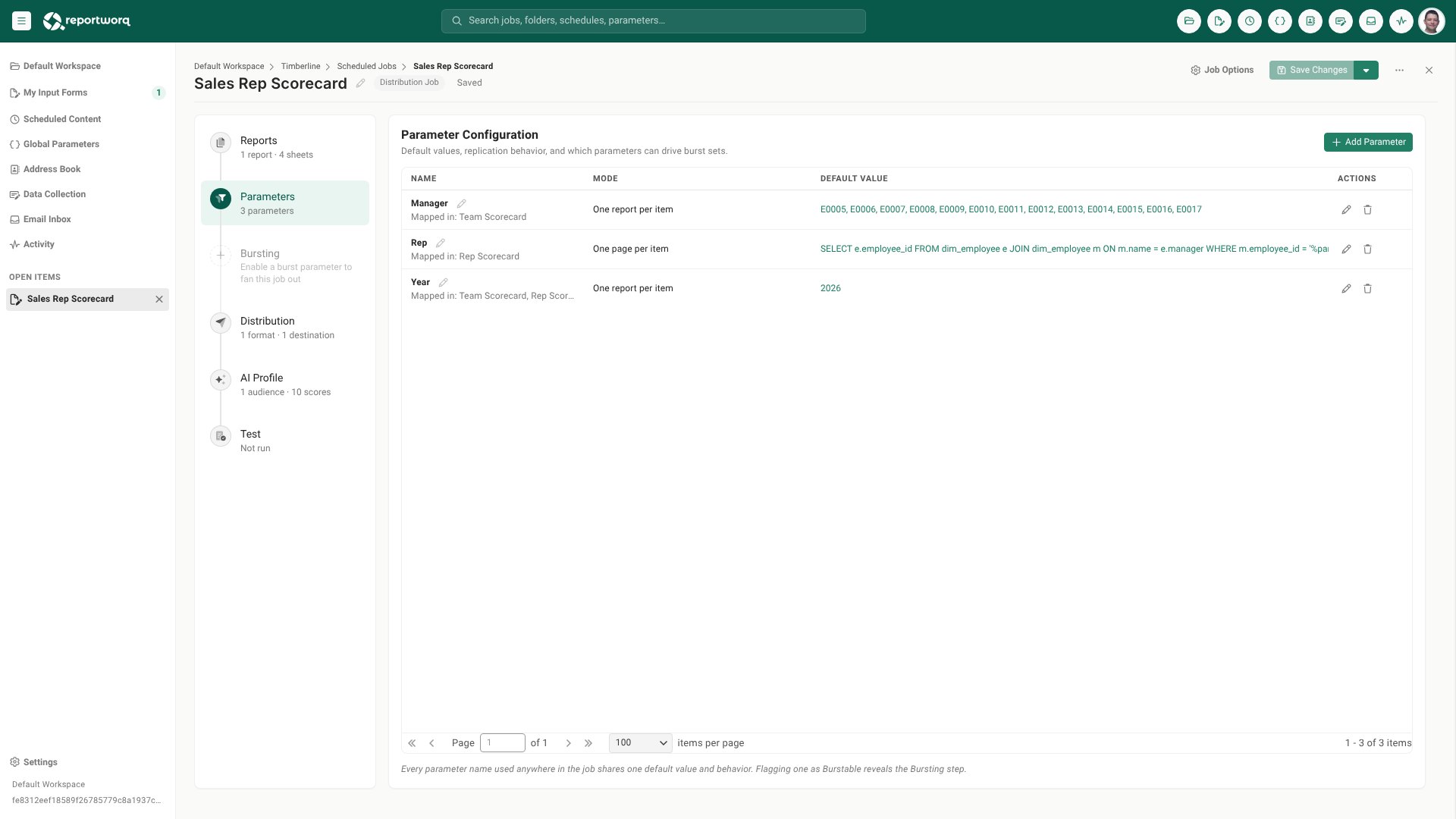Screen dimensions: 1456x819
Task: Open Input Forms icon in the top bar
Action: [x=1219, y=21]
